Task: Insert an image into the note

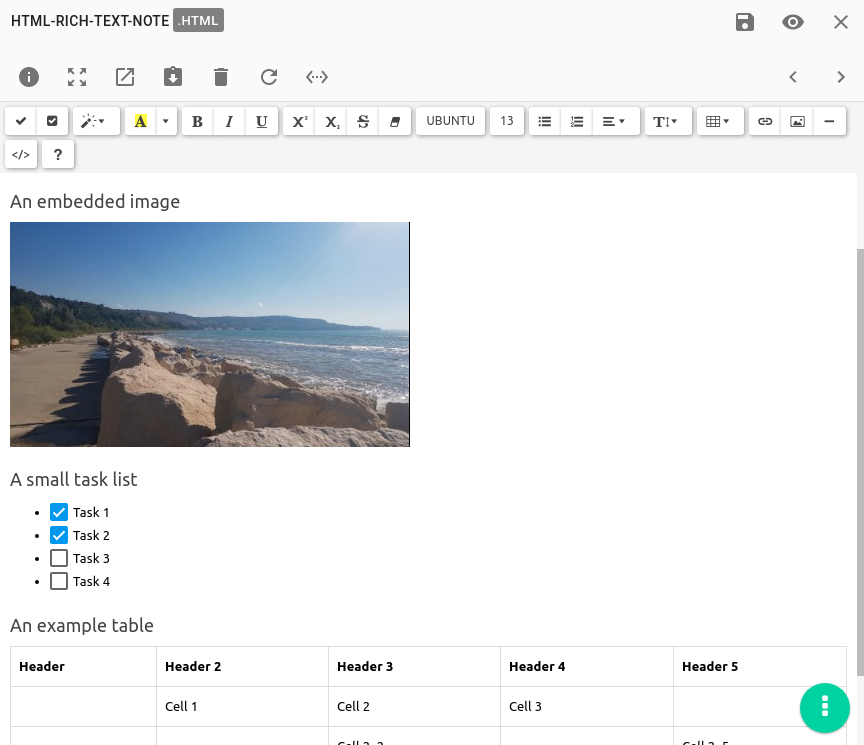Action: click(797, 121)
